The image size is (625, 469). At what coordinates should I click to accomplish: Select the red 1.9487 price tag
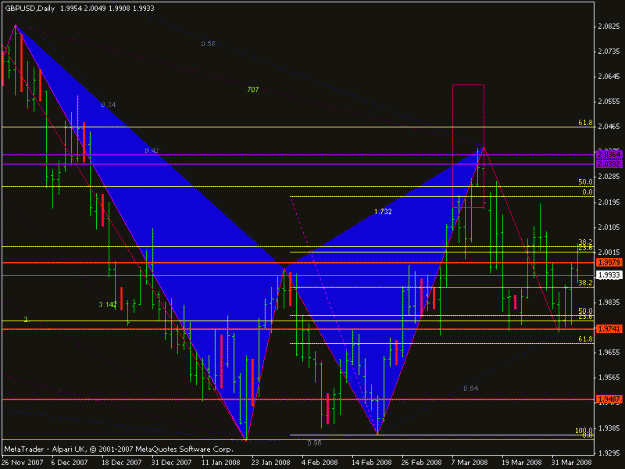pyautogui.click(x=609, y=399)
